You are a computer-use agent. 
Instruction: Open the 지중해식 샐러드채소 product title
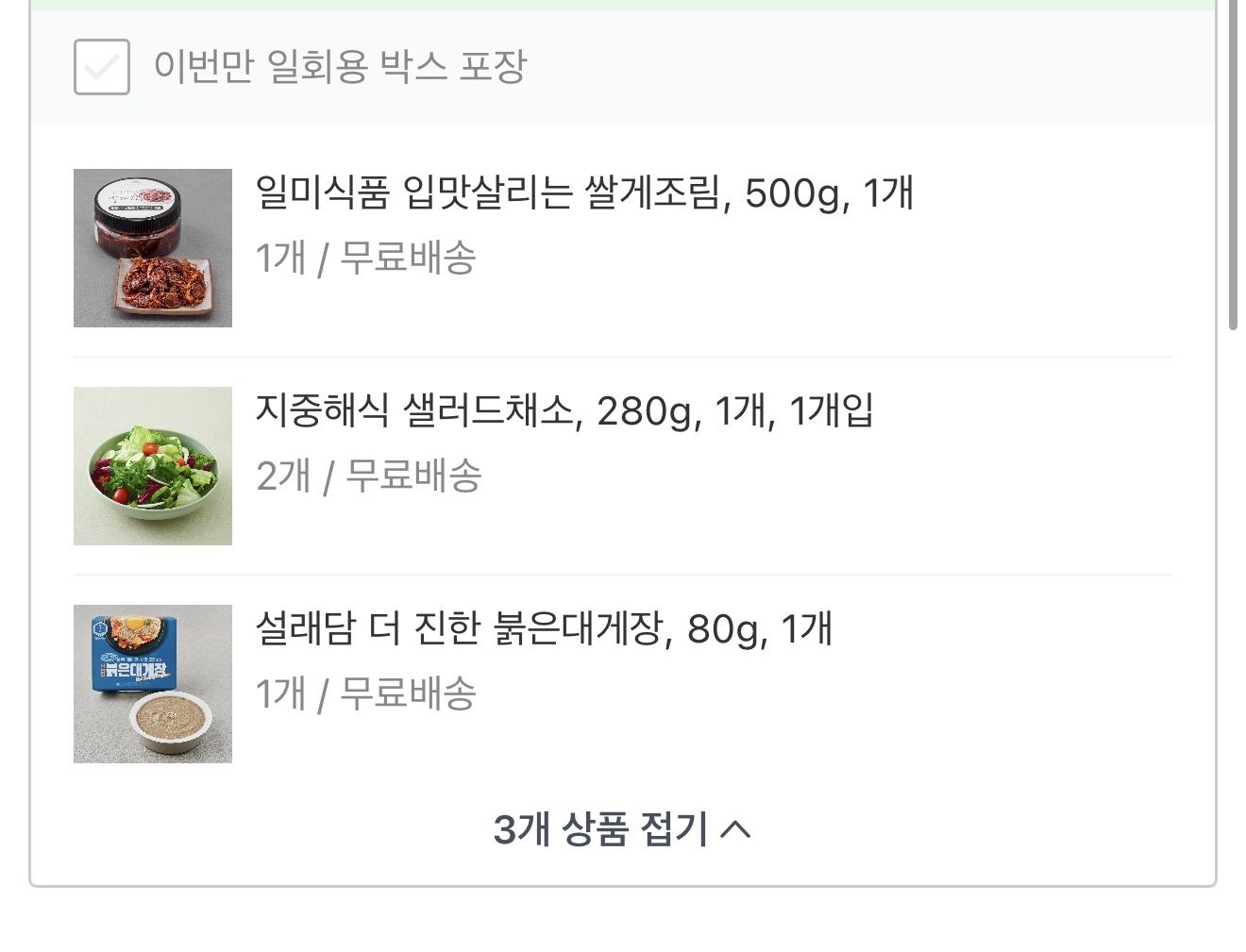pyautogui.click(x=564, y=411)
